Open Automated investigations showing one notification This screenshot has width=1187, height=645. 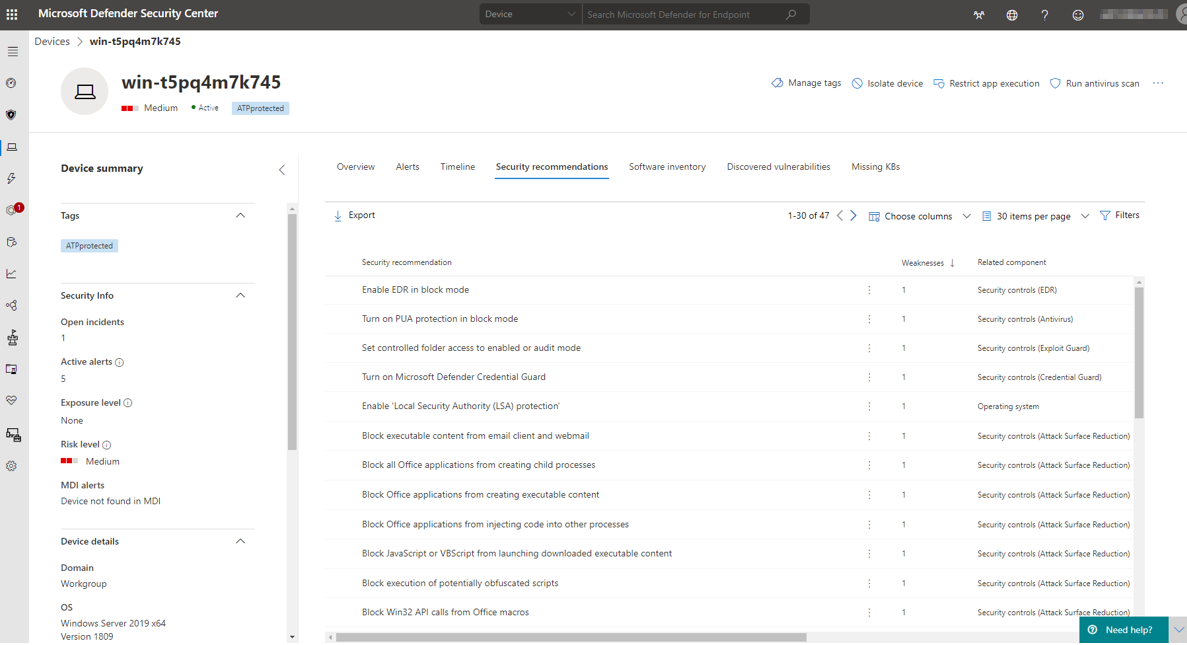click(11, 208)
